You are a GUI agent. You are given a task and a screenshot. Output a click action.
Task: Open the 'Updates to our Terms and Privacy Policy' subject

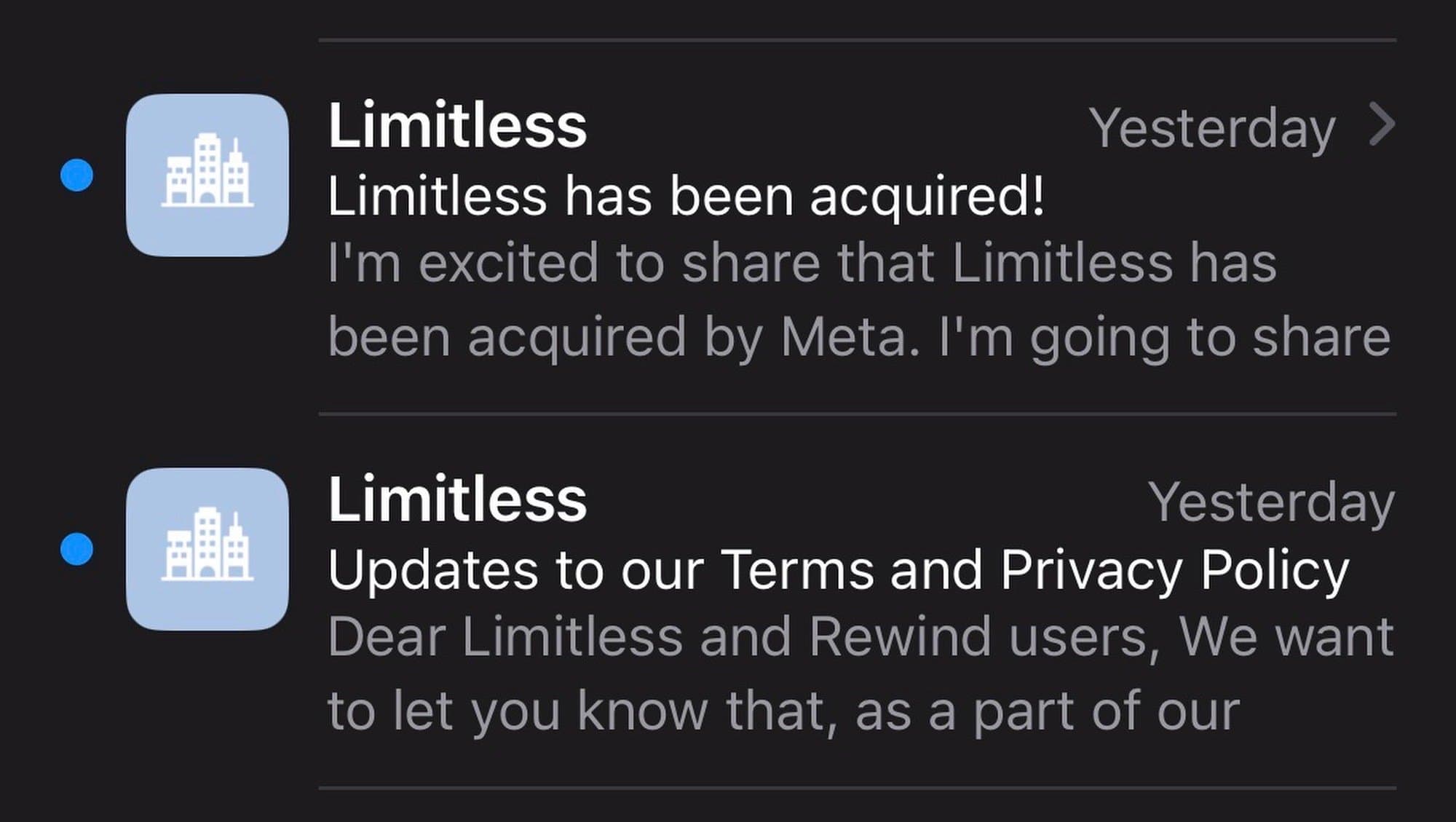point(838,571)
